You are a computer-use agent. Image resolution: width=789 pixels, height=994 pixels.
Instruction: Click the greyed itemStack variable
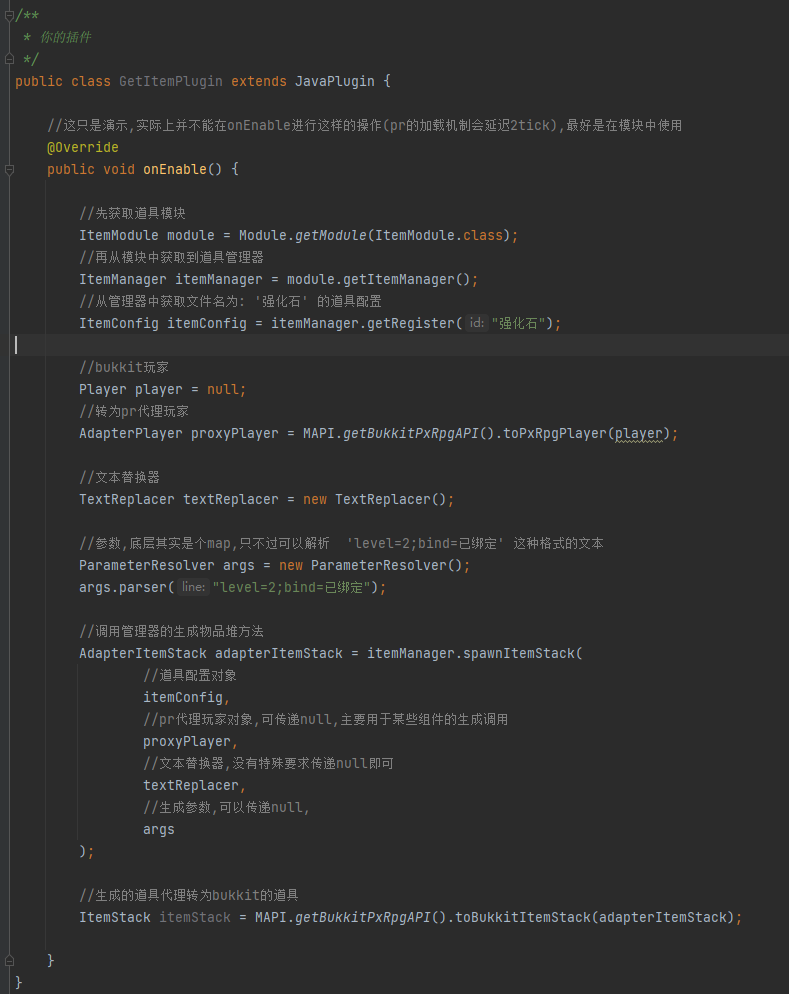tap(195, 917)
